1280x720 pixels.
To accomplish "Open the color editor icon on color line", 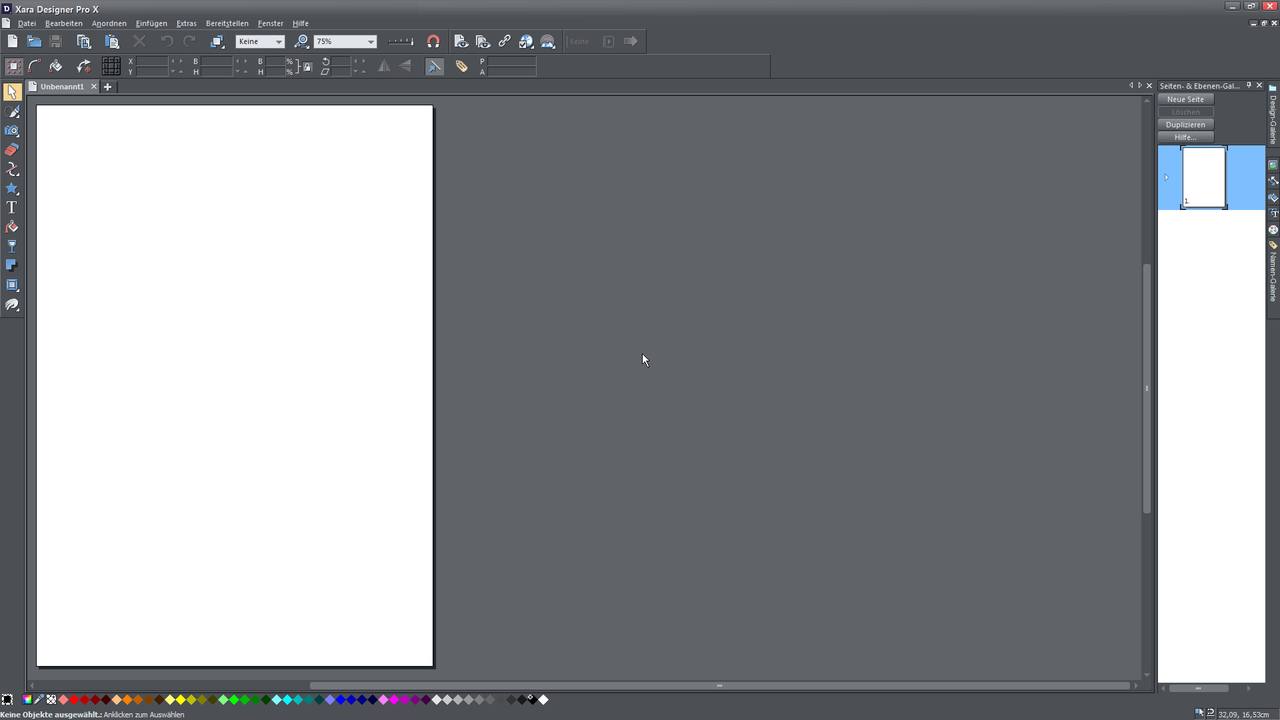I will click(x=27, y=700).
